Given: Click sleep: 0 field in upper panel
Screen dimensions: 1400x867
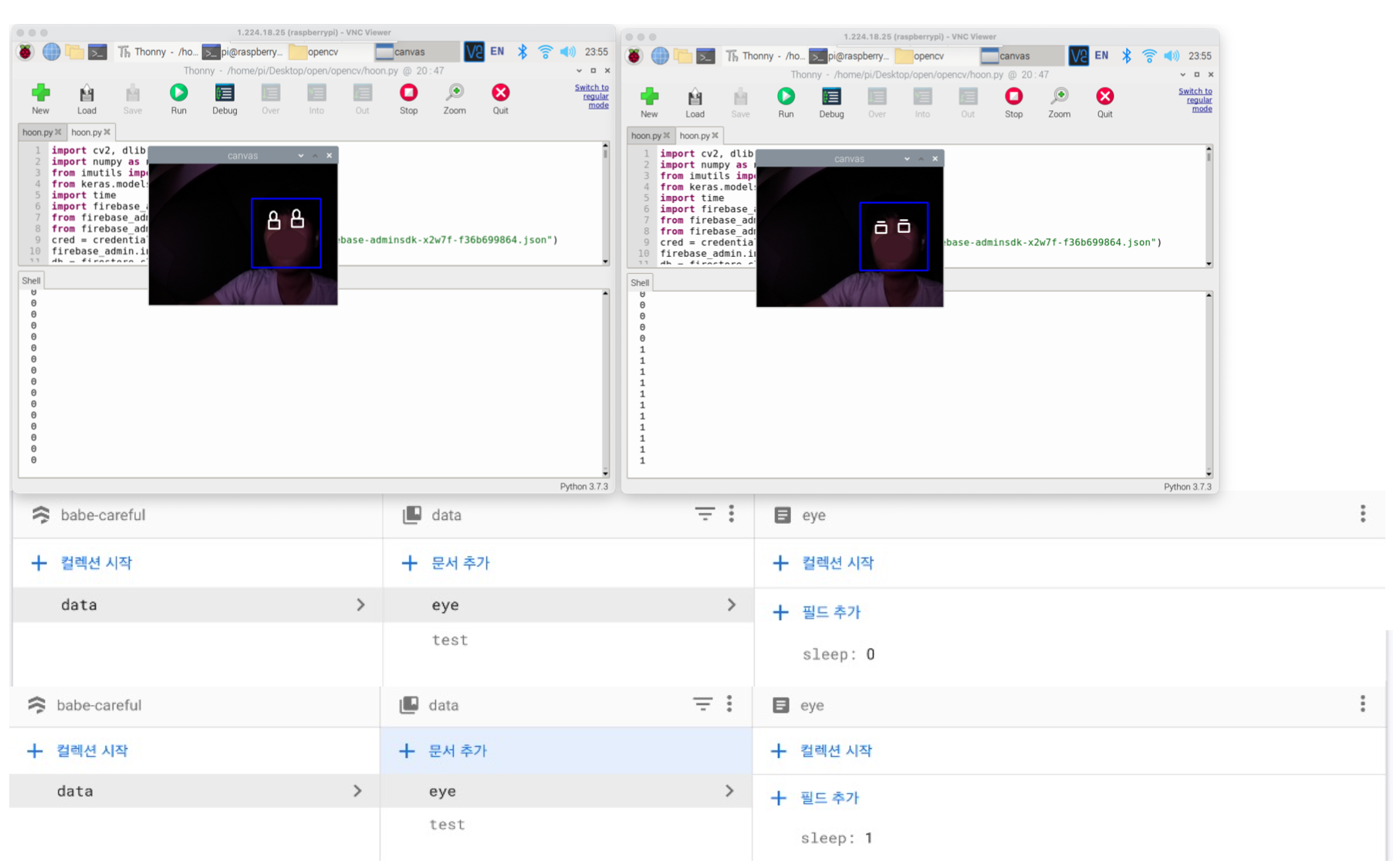Looking at the screenshot, I should (838, 654).
